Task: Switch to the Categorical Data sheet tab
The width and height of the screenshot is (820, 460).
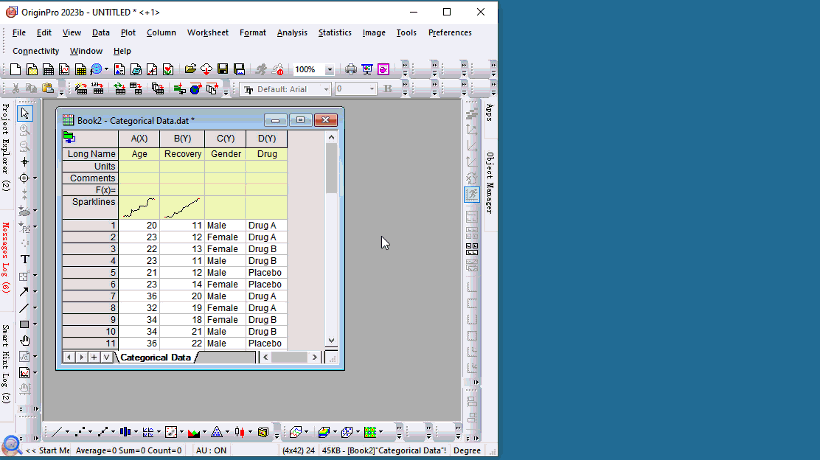Action: point(155,357)
